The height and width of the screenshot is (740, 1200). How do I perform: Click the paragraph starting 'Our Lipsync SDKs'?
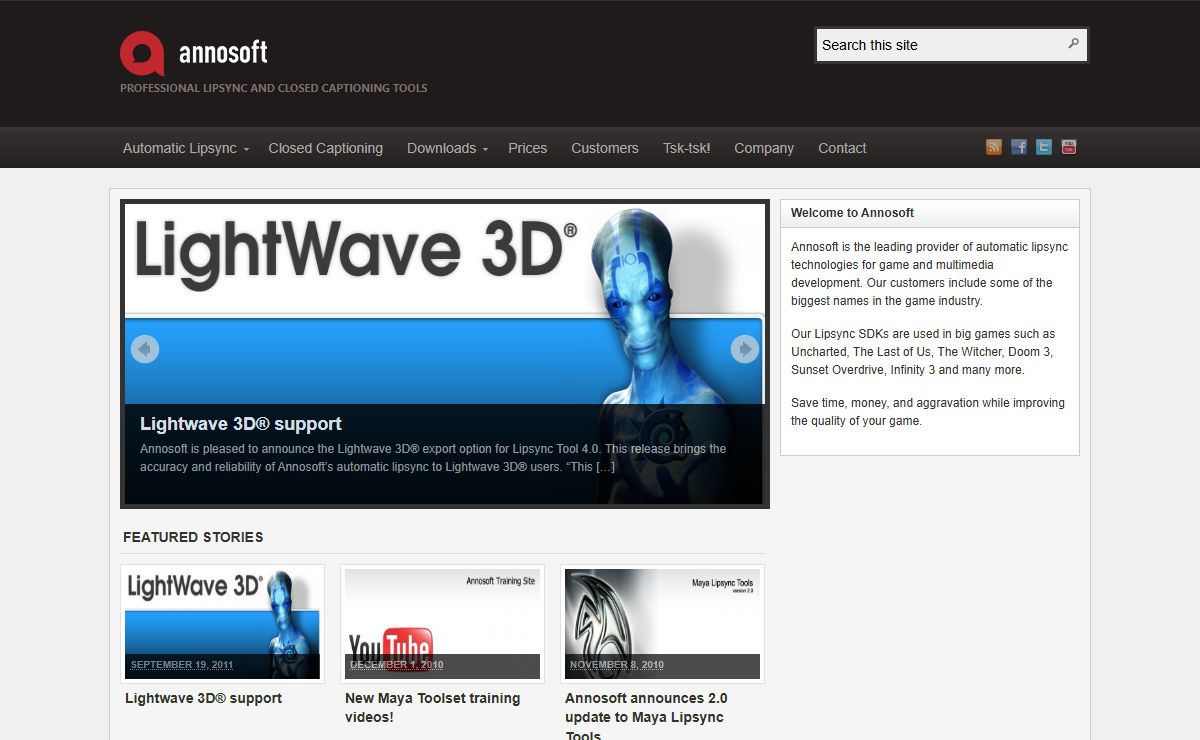click(x=923, y=352)
